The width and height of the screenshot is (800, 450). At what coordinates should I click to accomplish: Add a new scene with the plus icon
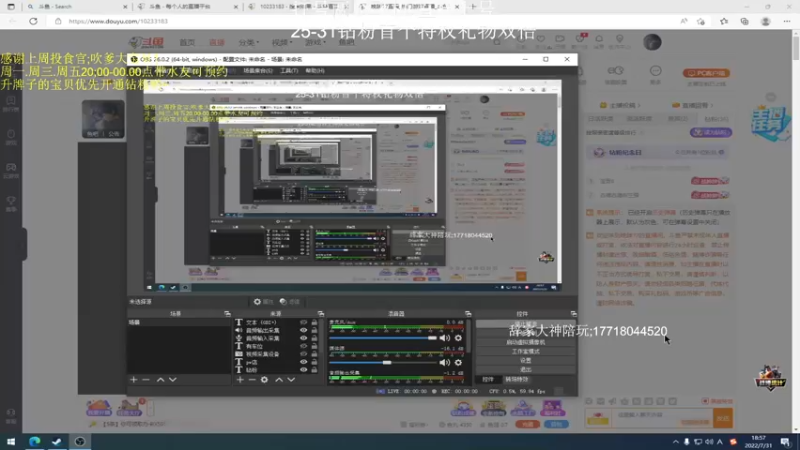tap(134, 380)
